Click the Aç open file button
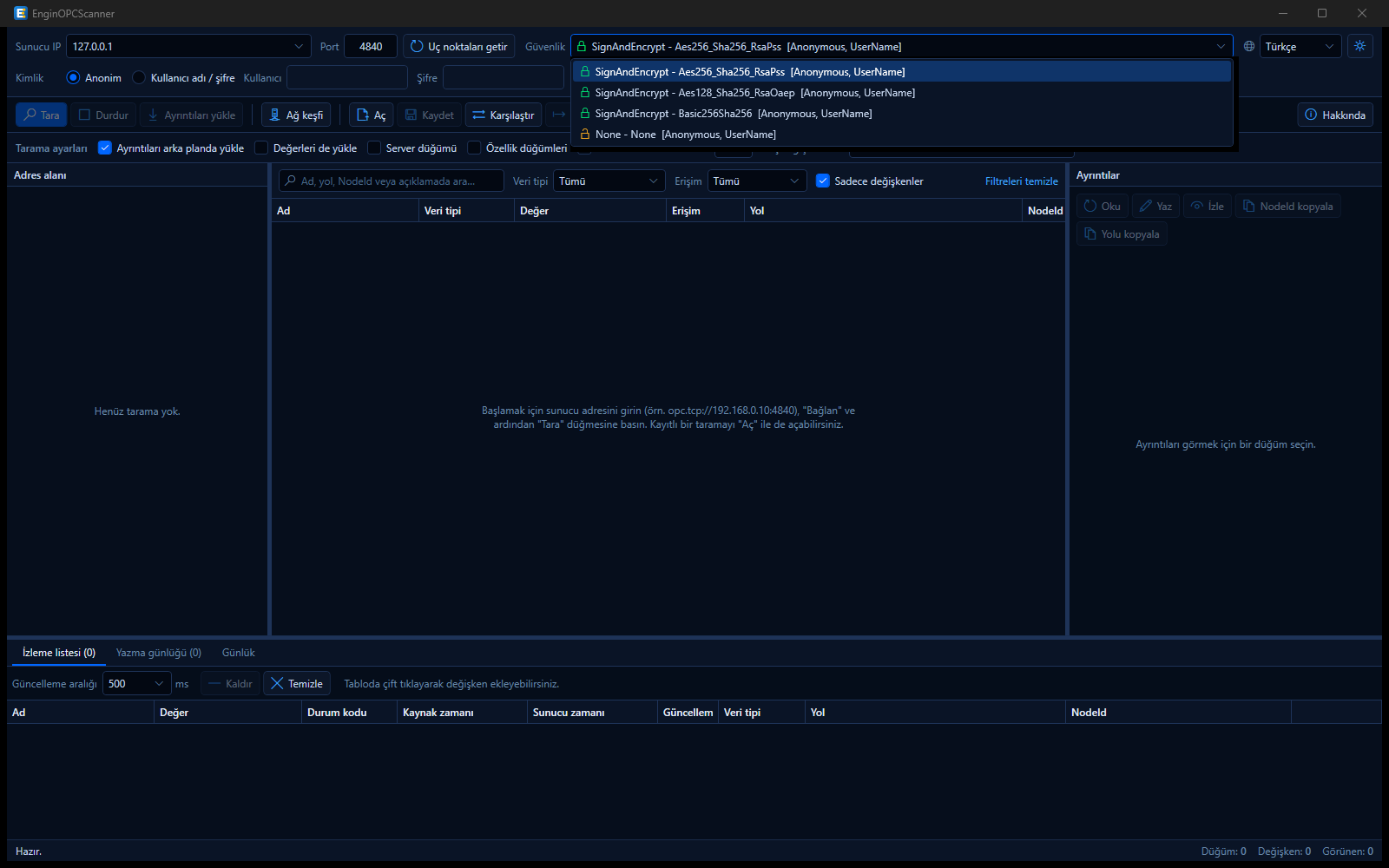 [371, 115]
